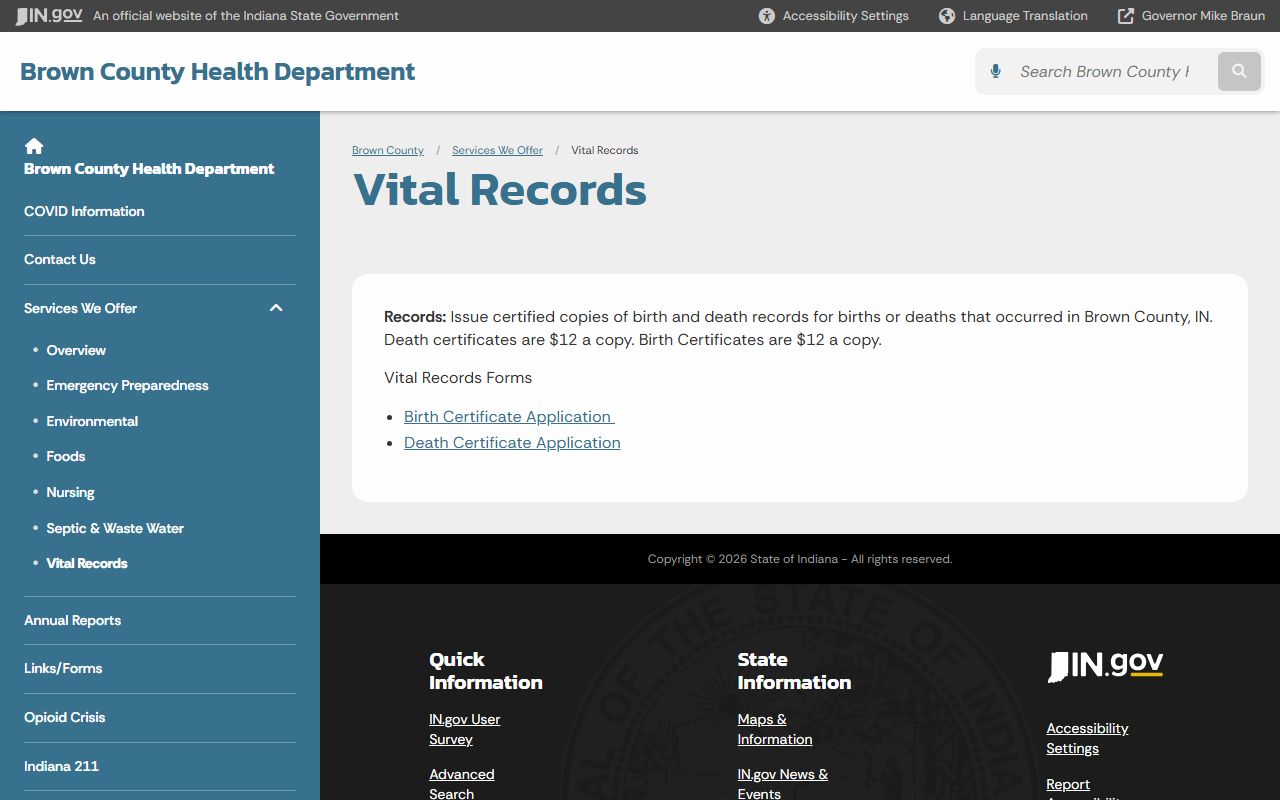Click the microphone voice search icon

[x=995, y=71]
